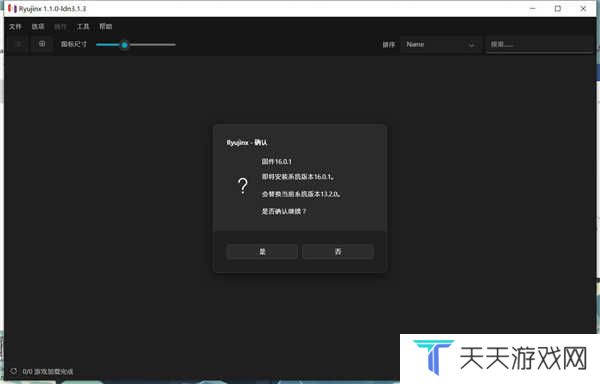This screenshot has width=600, height=384.
Task: Click the 0/0 games loaded status text
Action: pos(48,371)
